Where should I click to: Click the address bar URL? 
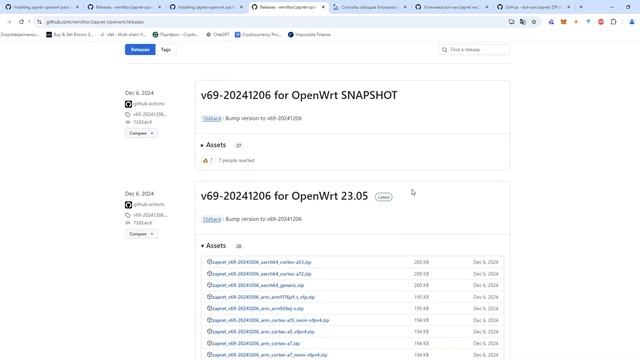(x=95, y=22)
